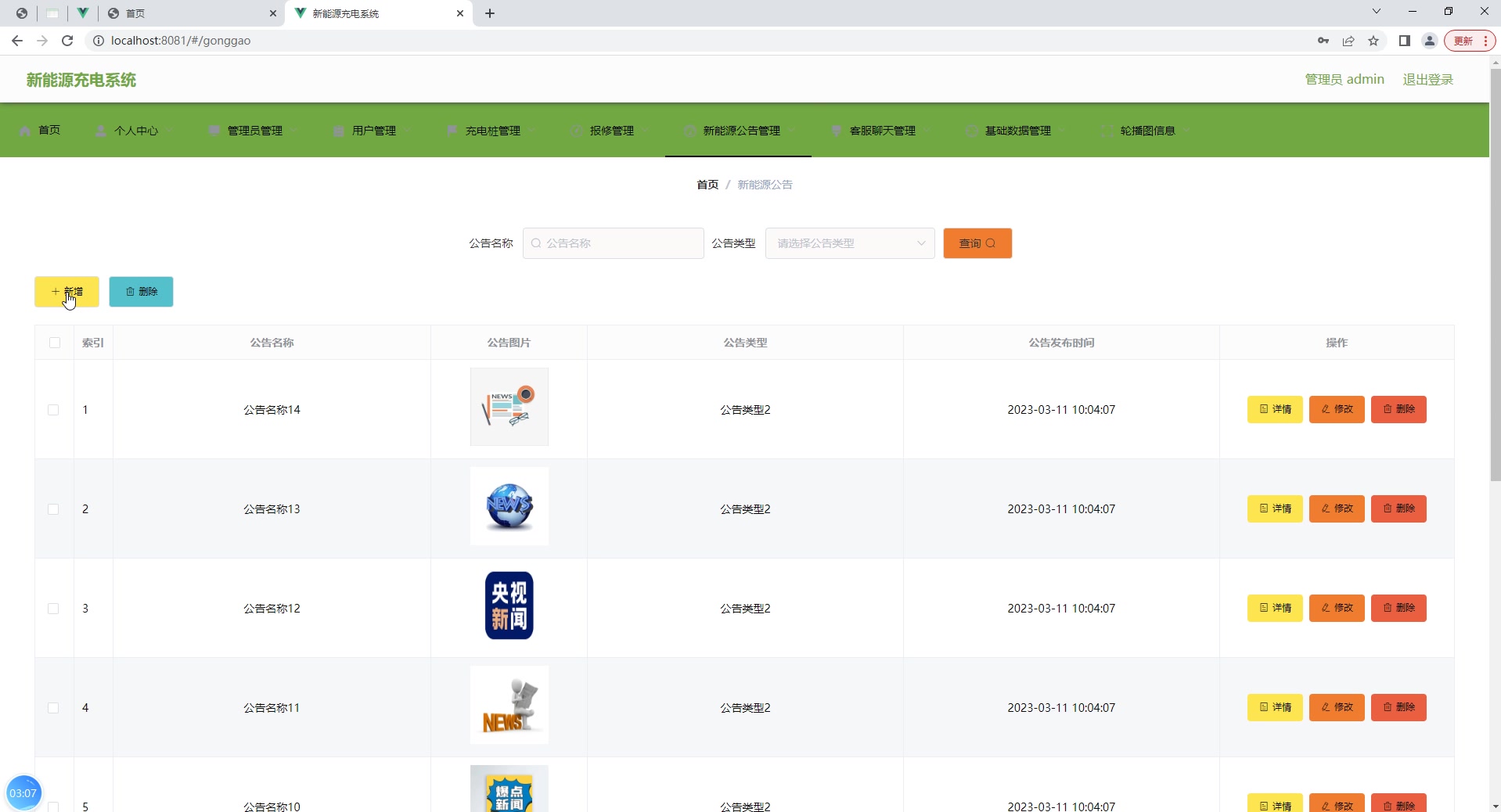Select the 新能源充电系统 browser tab
Viewport: 1501px width, 812px height.
point(379,13)
